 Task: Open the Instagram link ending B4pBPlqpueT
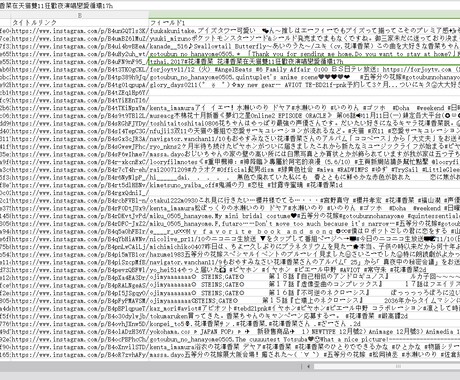[x=80, y=308]
